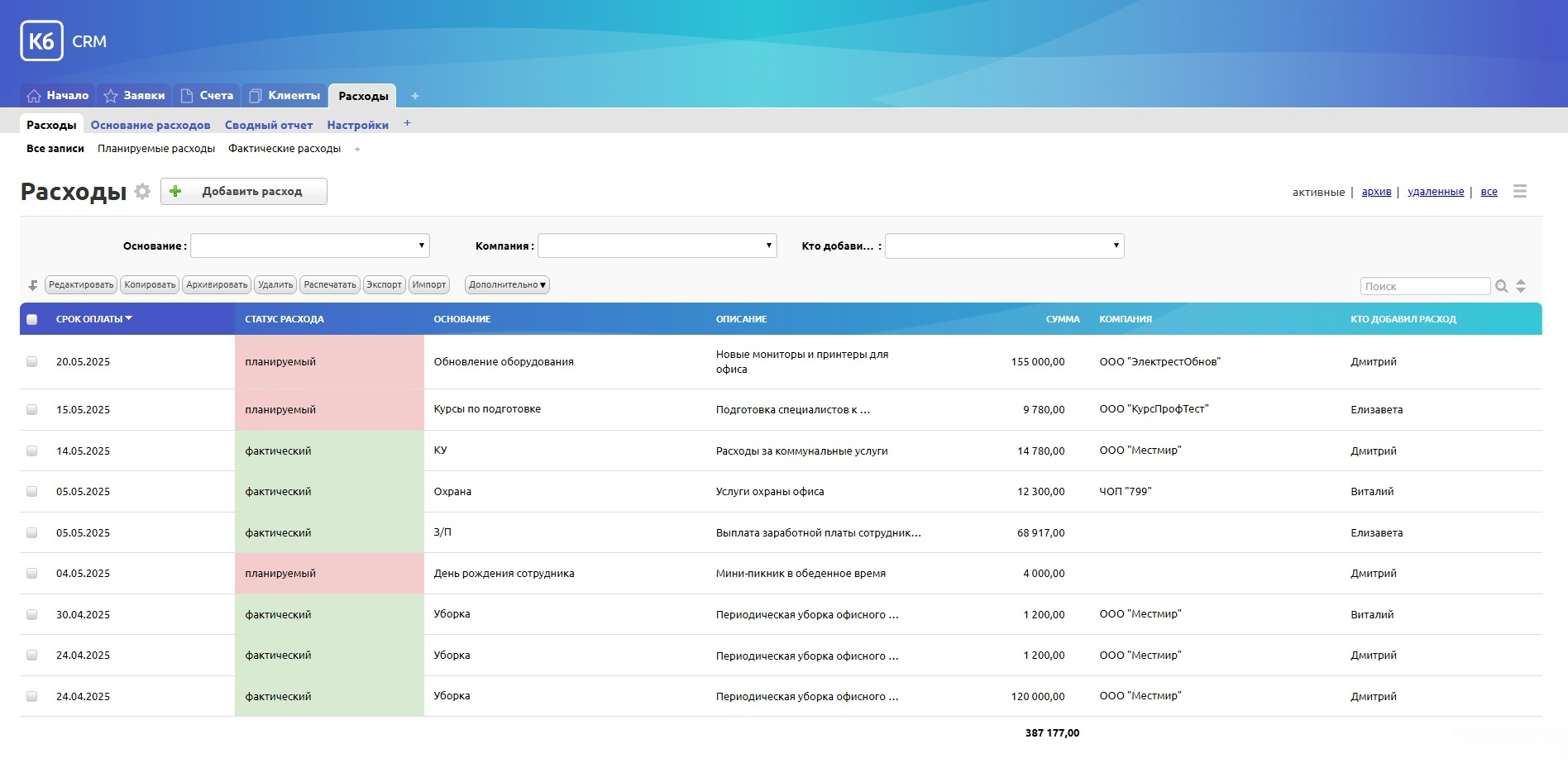Select checkbox for the 14.05.2025 expense

click(32, 451)
